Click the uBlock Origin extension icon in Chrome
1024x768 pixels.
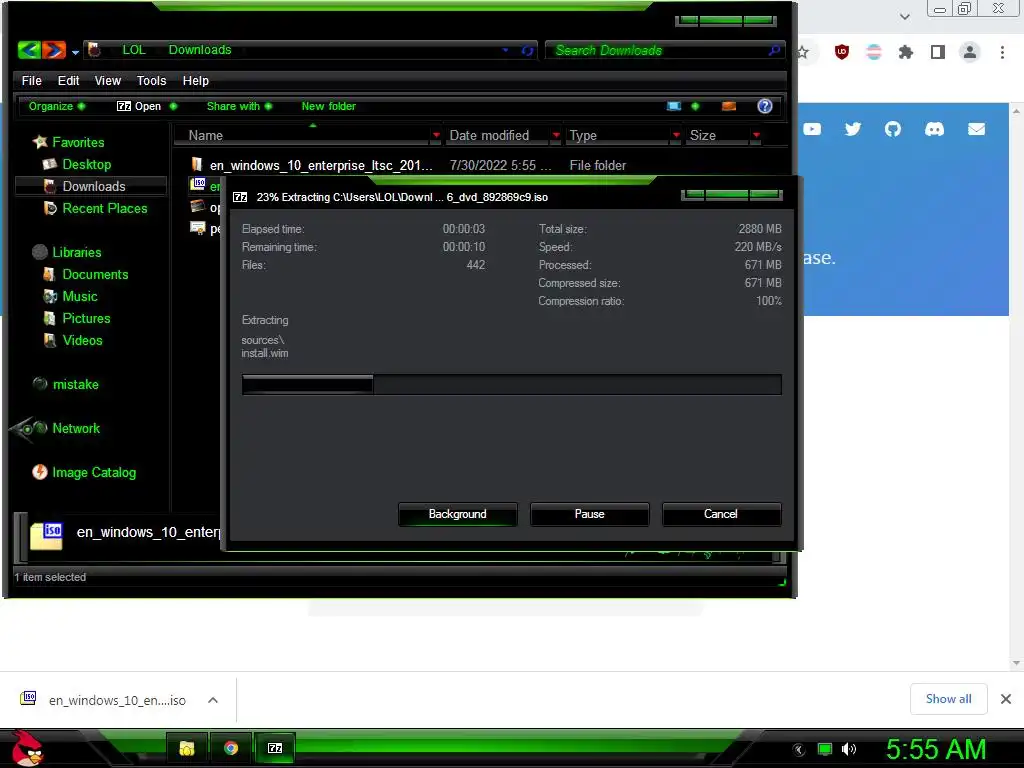pos(842,52)
